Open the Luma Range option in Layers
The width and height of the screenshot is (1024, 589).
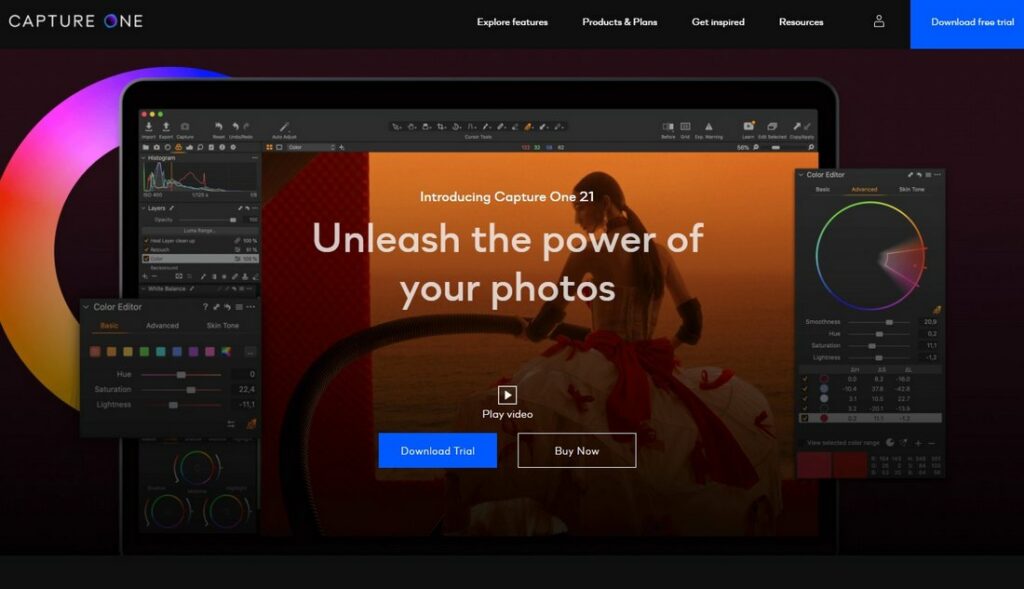coord(199,231)
